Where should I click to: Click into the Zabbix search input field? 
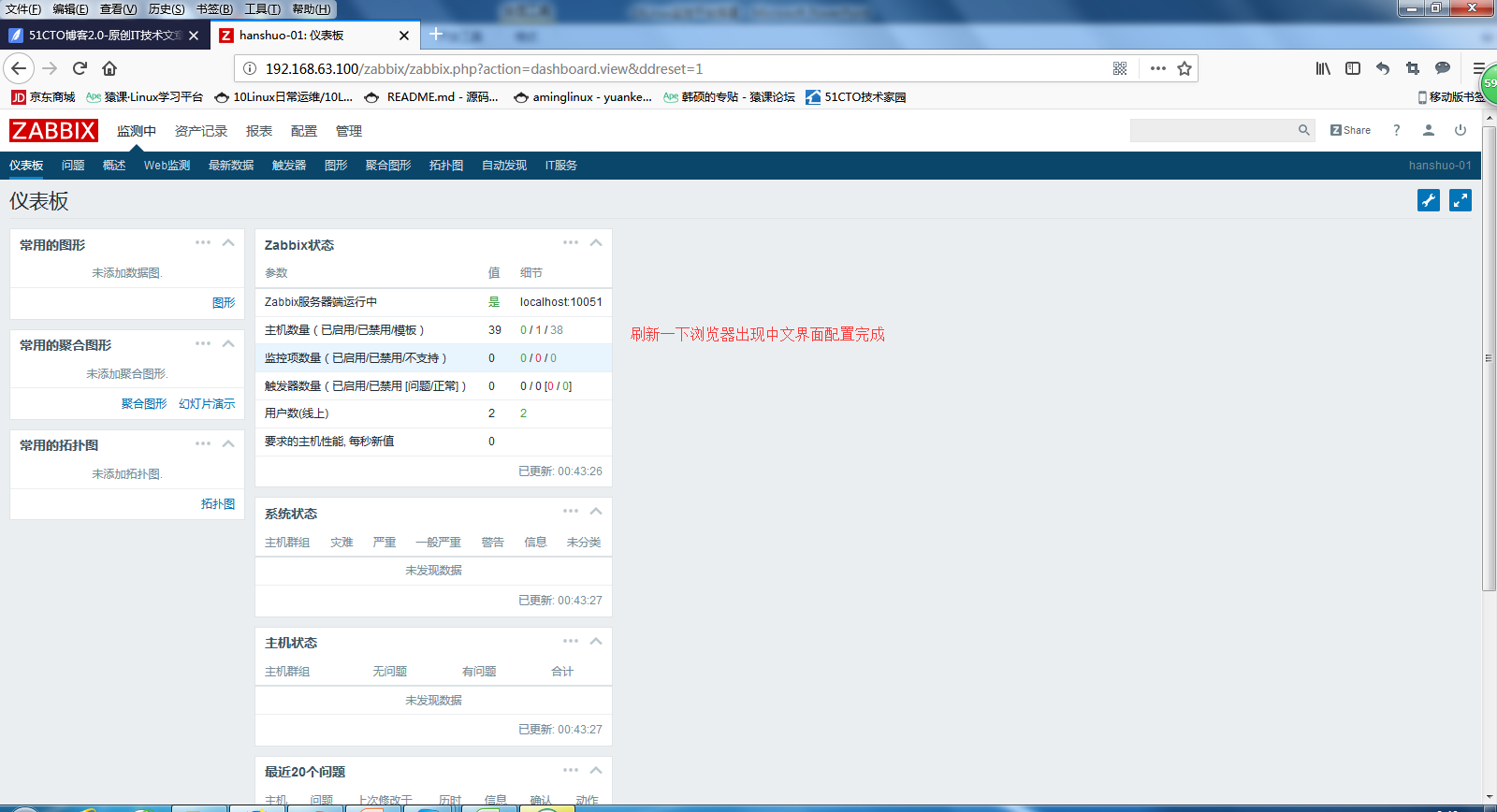pyautogui.click(x=1213, y=130)
